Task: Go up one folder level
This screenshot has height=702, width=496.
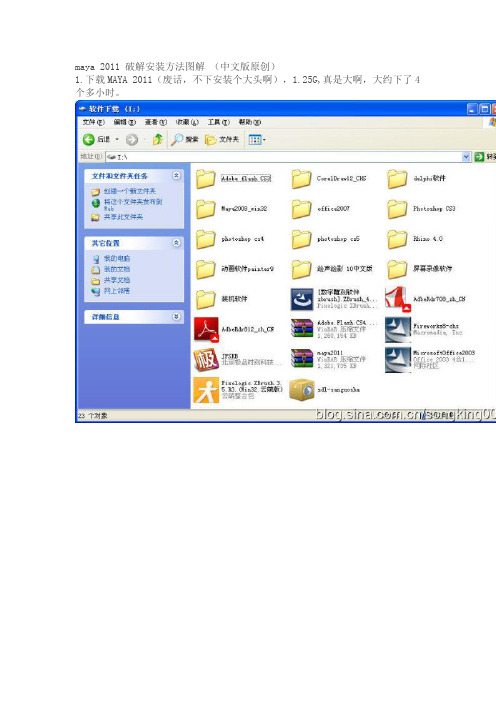Action: point(157,140)
